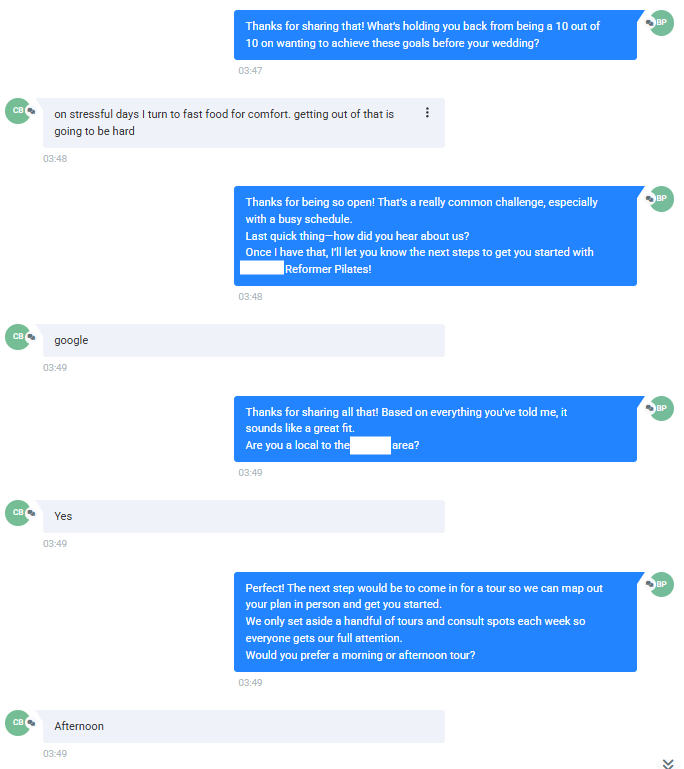Select the "Are you a local" message bubble
Image resolution: width=684 pixels, height=769 pixels.
(x=435, y=428)
